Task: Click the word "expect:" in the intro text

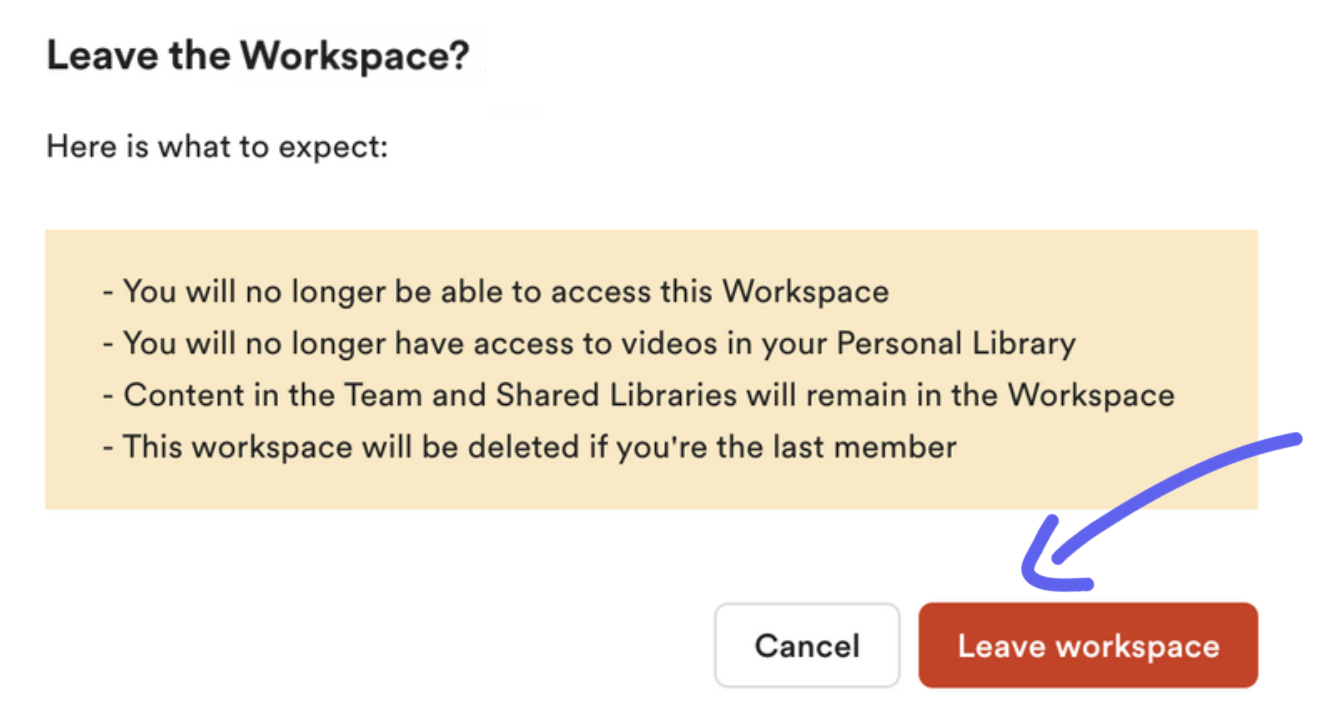Action: point(333,149)
